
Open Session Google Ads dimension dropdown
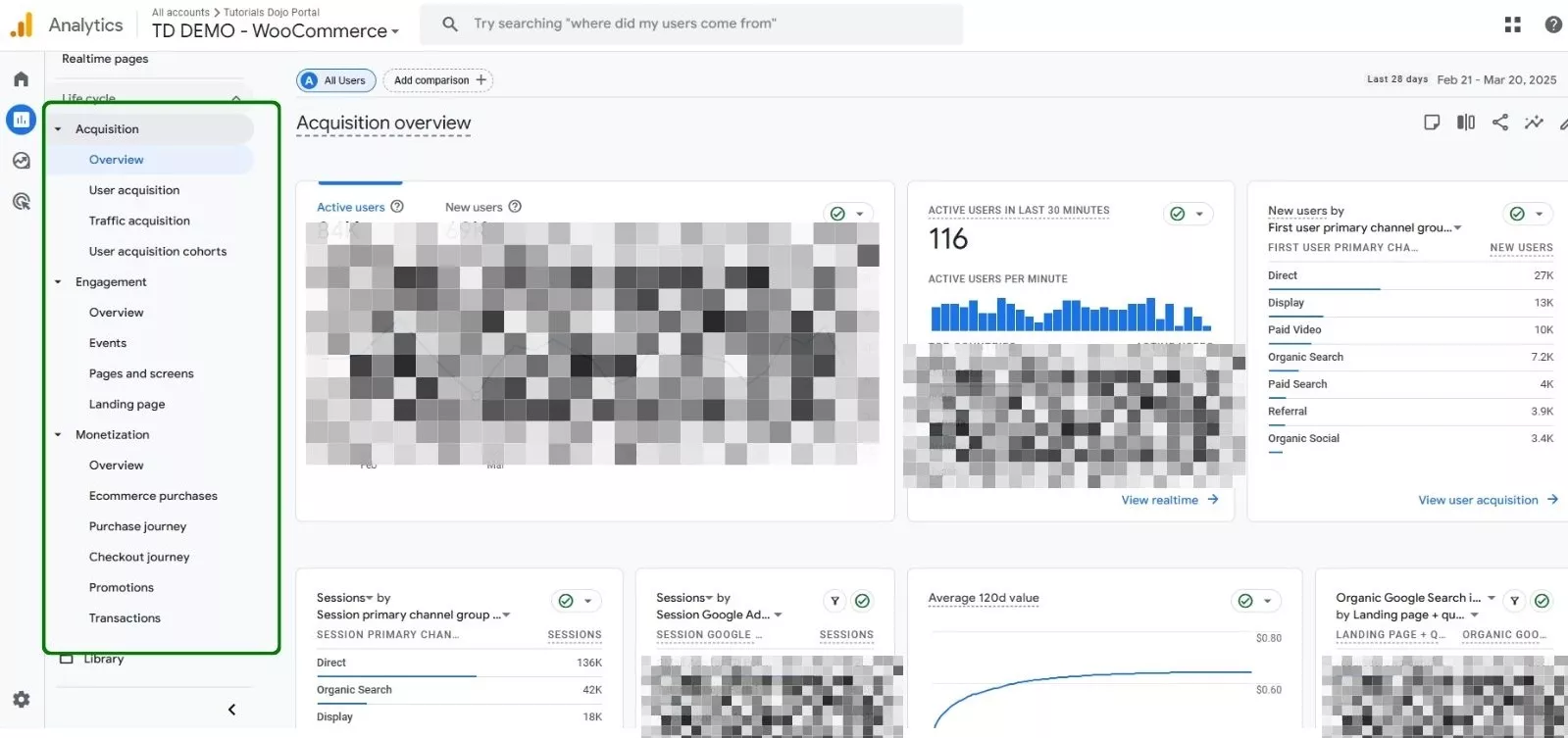[x=719, y=615]
